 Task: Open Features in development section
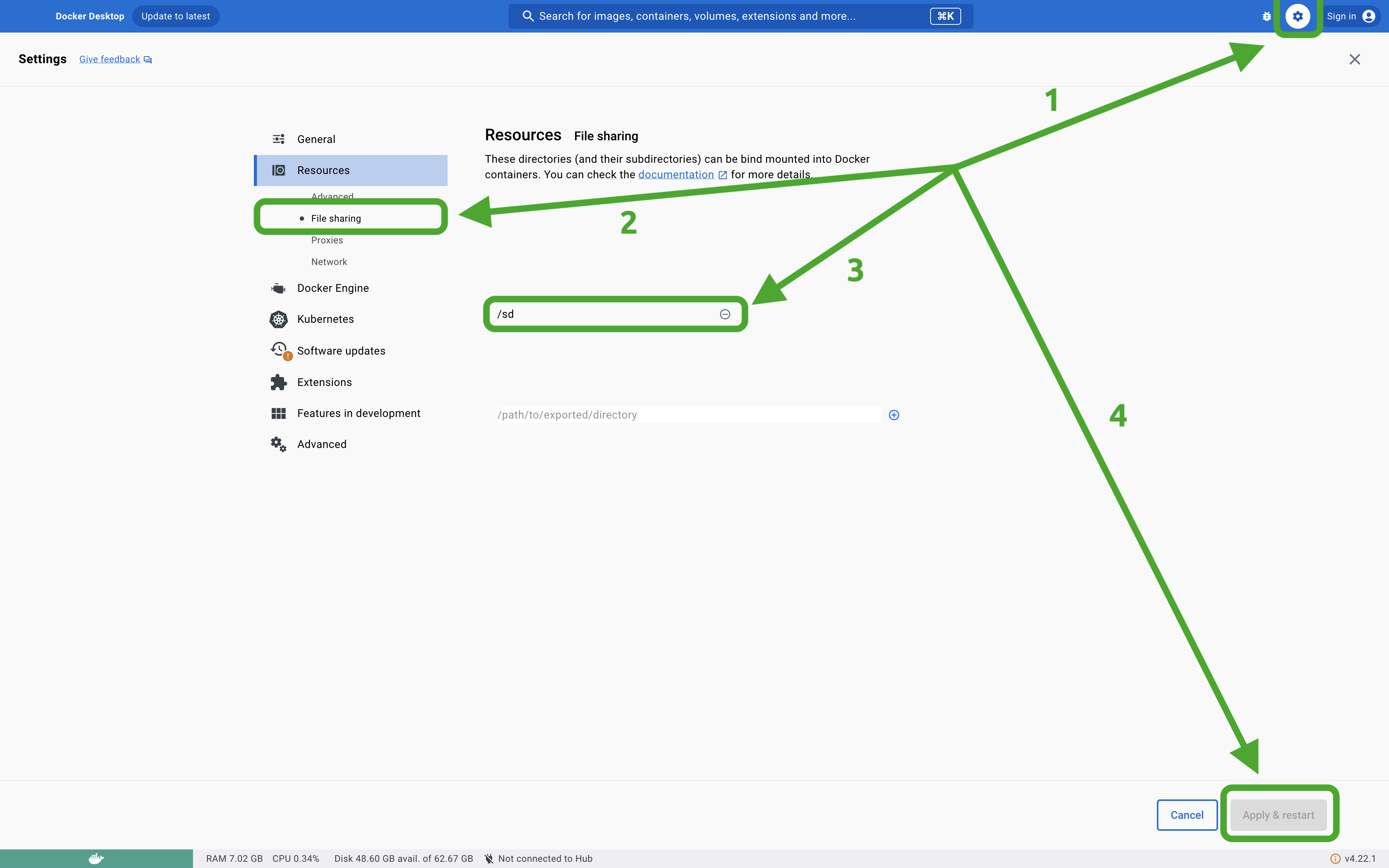point(351,413)
